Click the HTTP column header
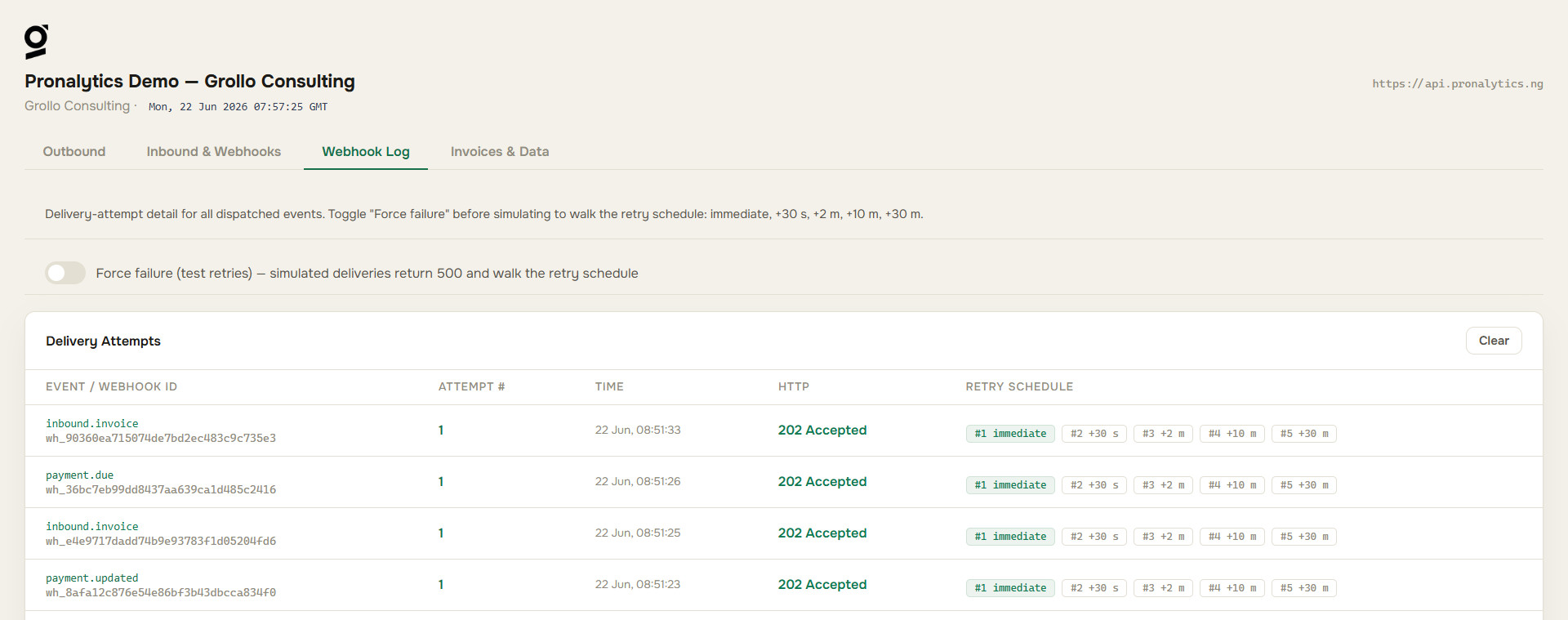The image size is (1568, 620). pyautogui.click(x=794, y=386)
